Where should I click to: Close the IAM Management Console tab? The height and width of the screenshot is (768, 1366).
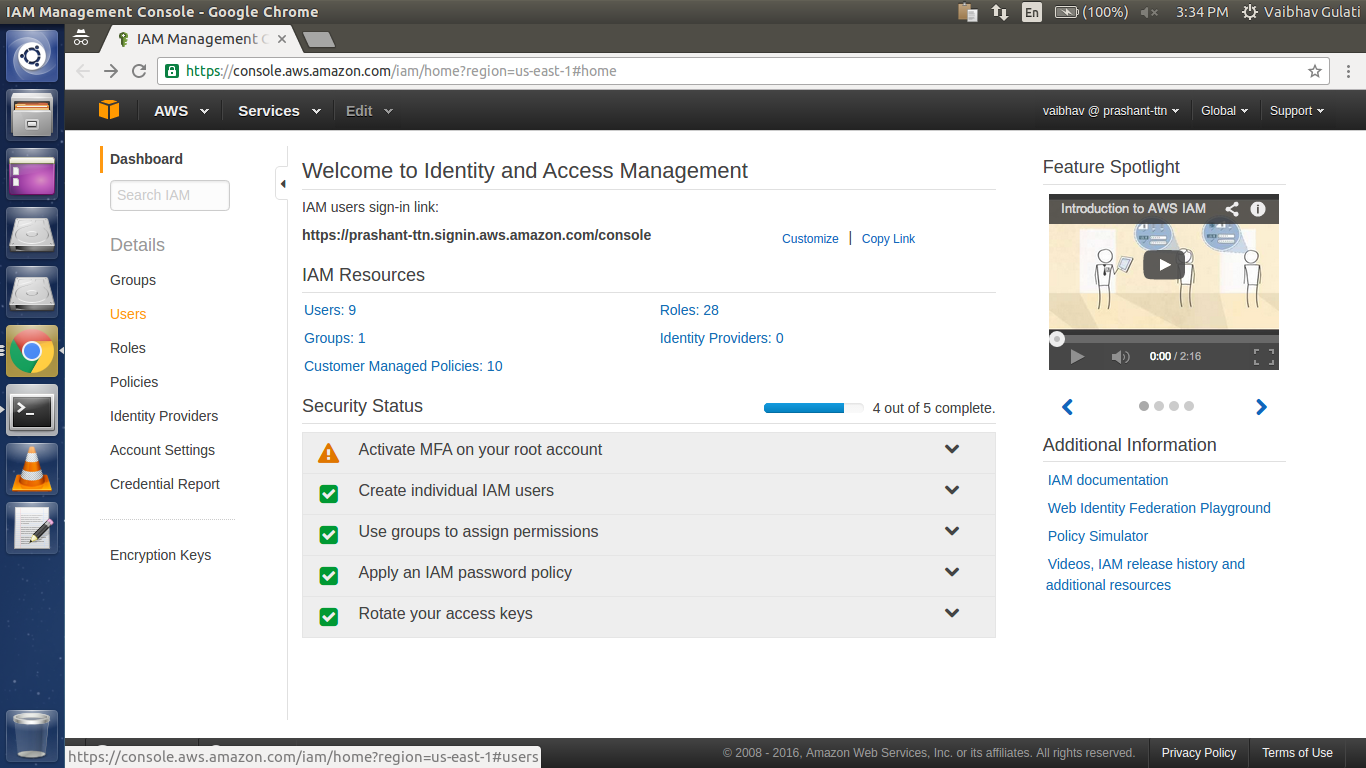click(x=282, y=39)
